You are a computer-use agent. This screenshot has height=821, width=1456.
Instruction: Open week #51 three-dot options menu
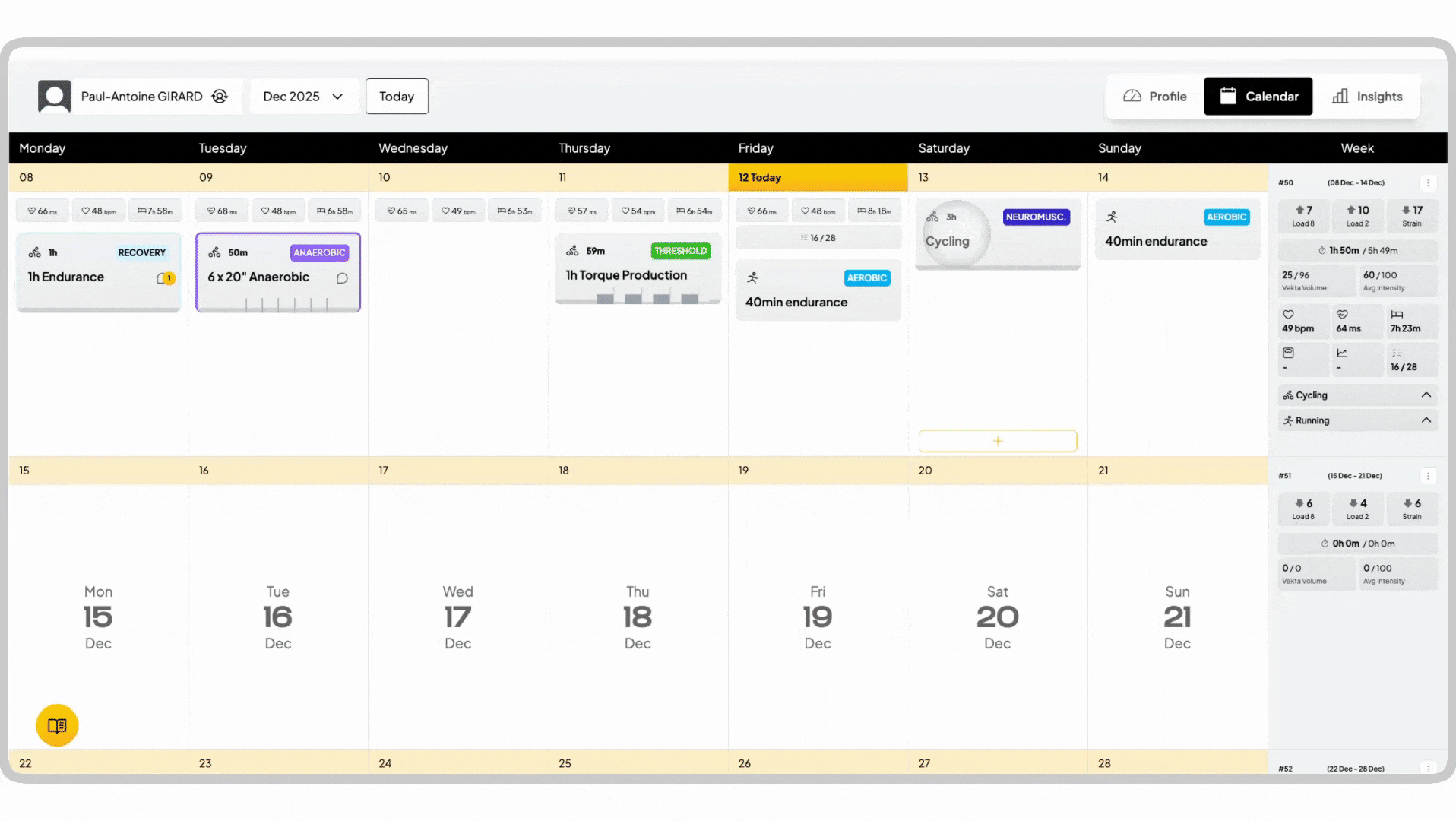coord(1427,476)
